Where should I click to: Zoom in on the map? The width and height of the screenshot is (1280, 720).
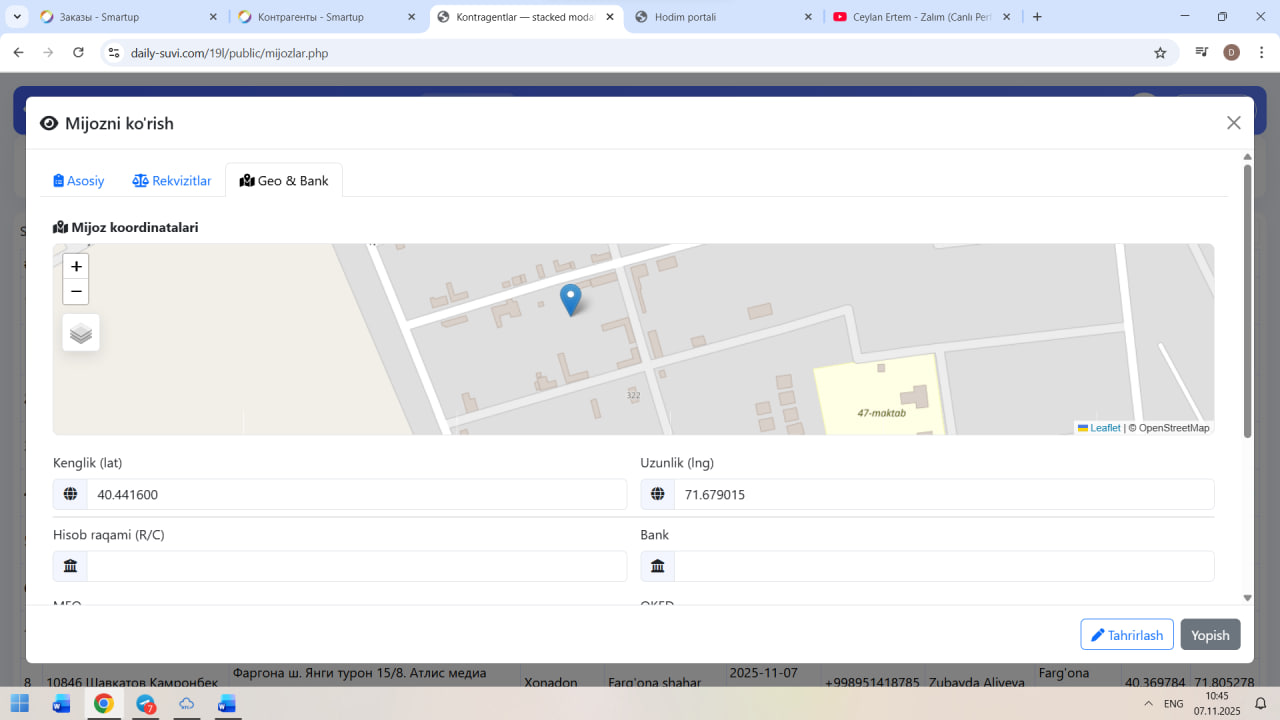[x=76, y=267]
